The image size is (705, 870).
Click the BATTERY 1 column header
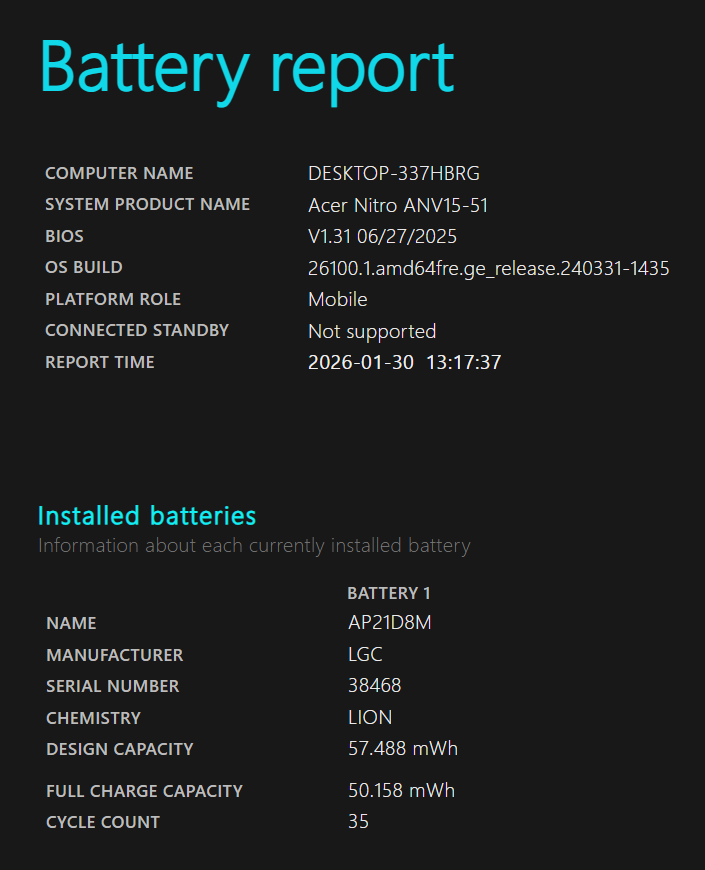point(389,593)
